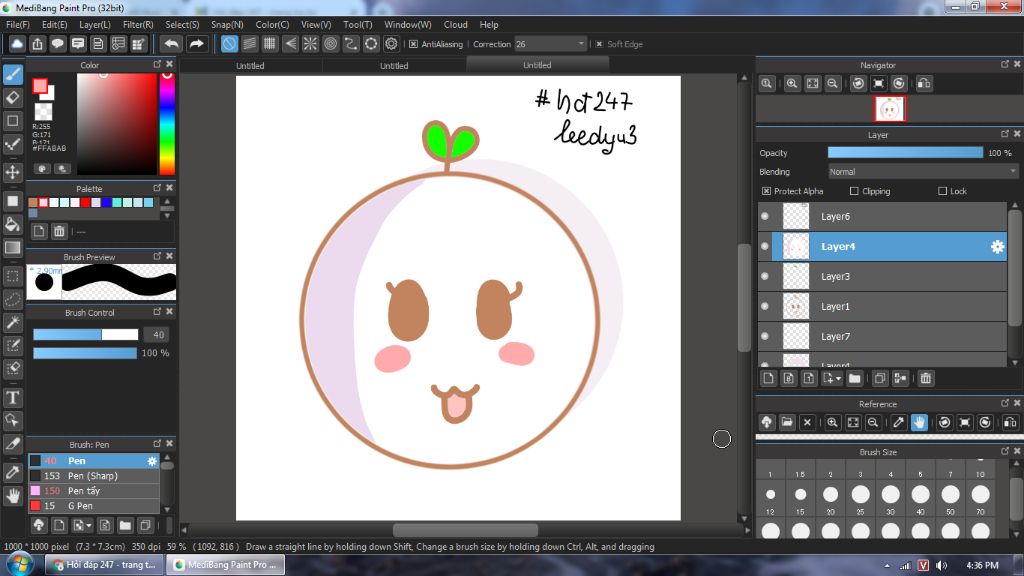Viewport: 1024px width, 576px height.
Task: Select the Pen tẩy brush
Action: tap(93, 490)
